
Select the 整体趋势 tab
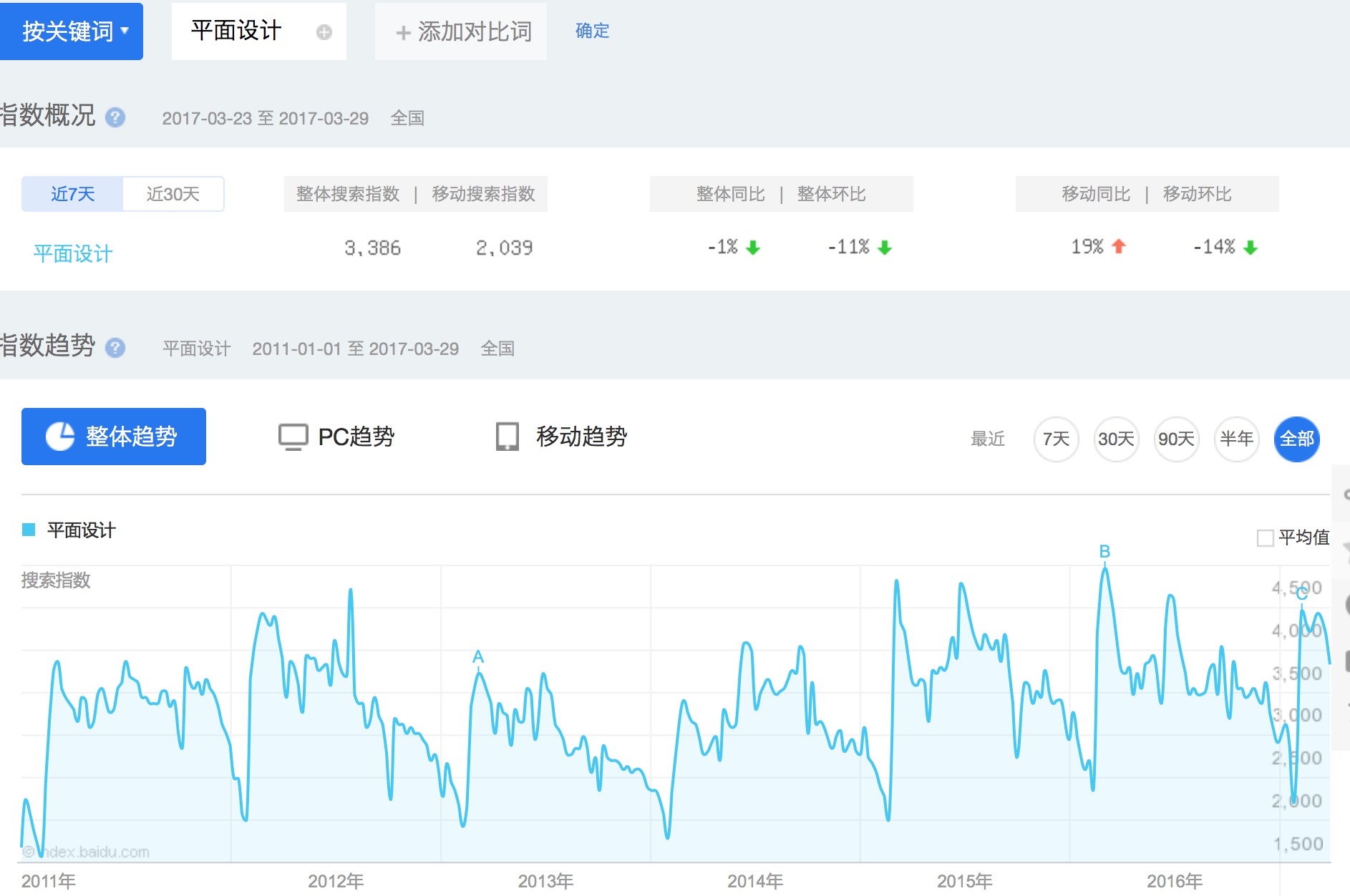pyautogui.click(x=114, y=437)
